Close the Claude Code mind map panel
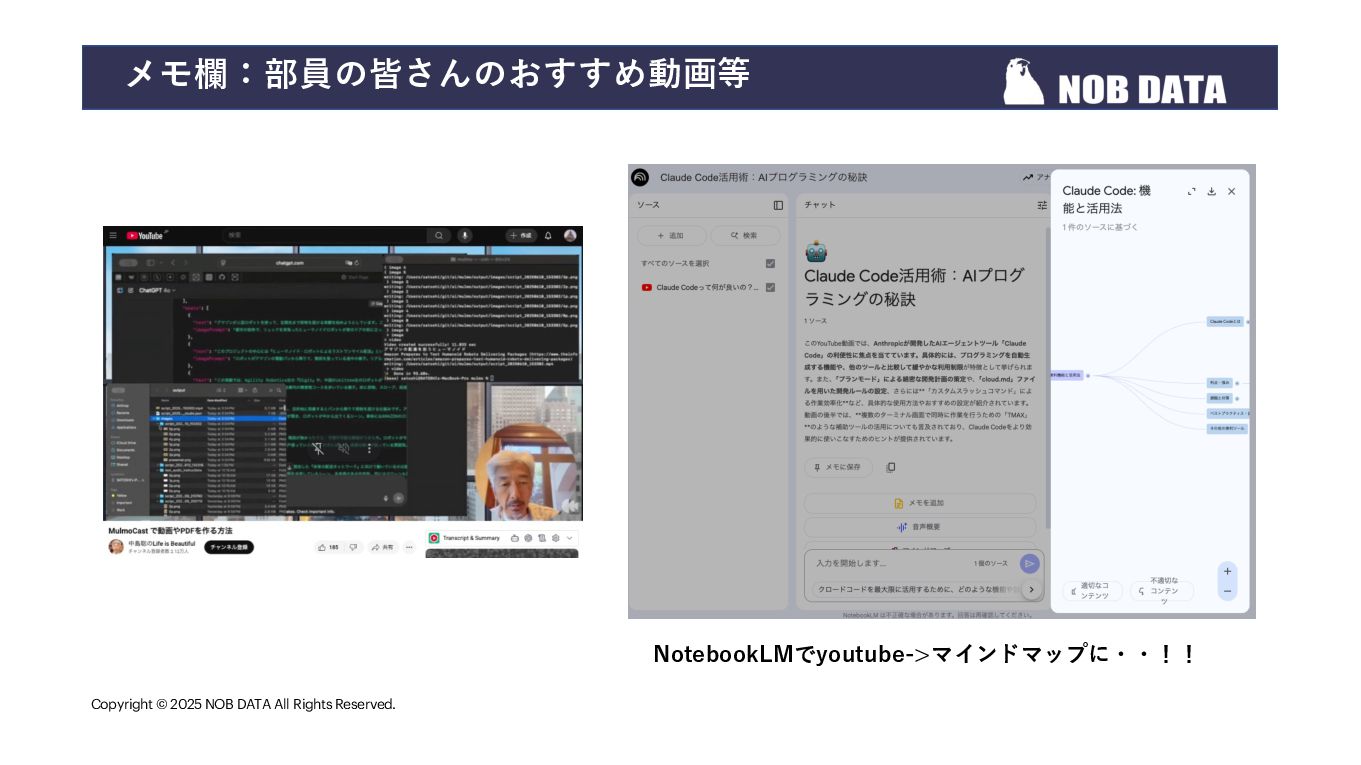 tap(1231, 191)
